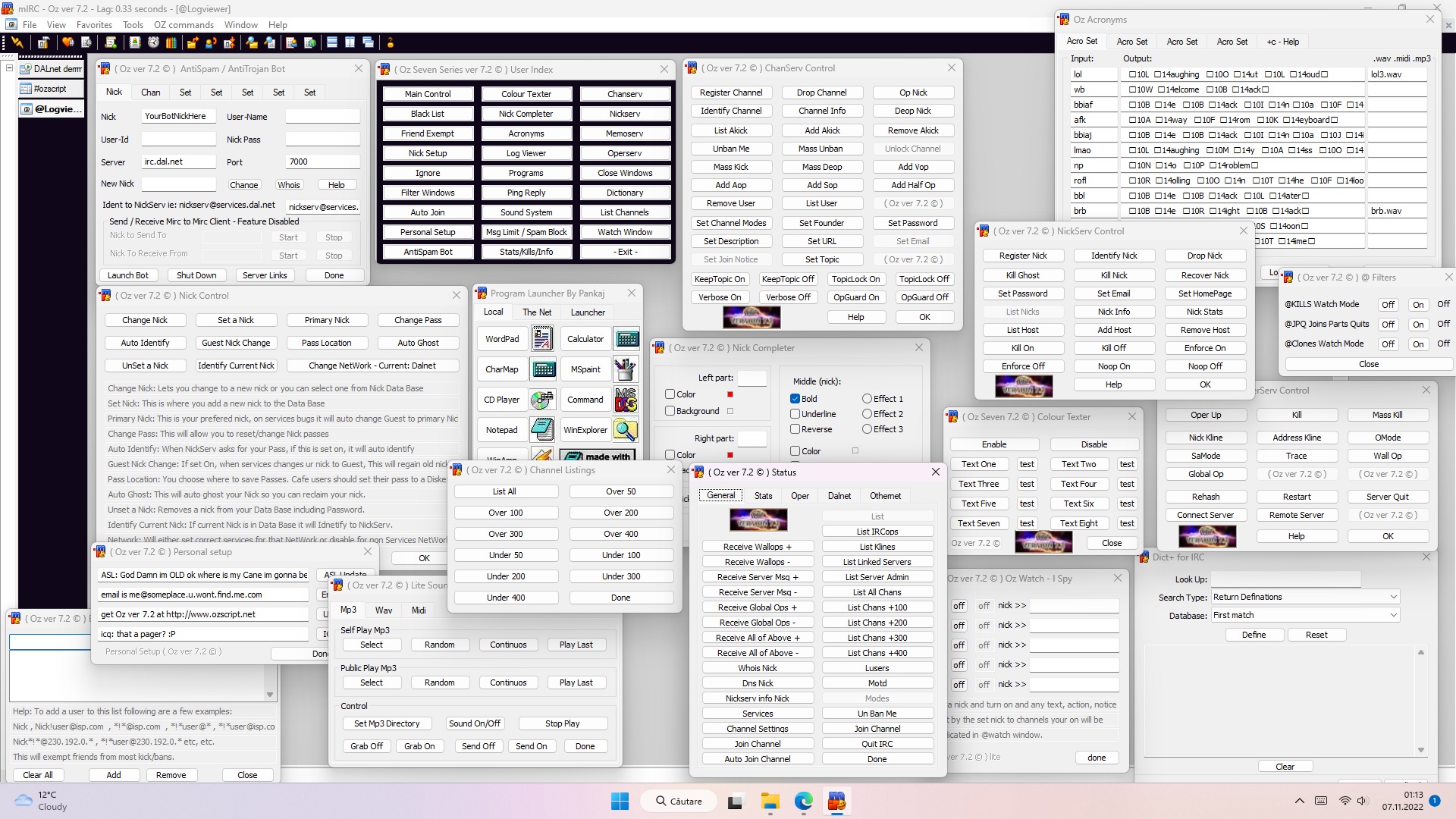
Task: Switch to The Net tab in Program Launcher
Action: pyautogui.click(x=537, y=312)
